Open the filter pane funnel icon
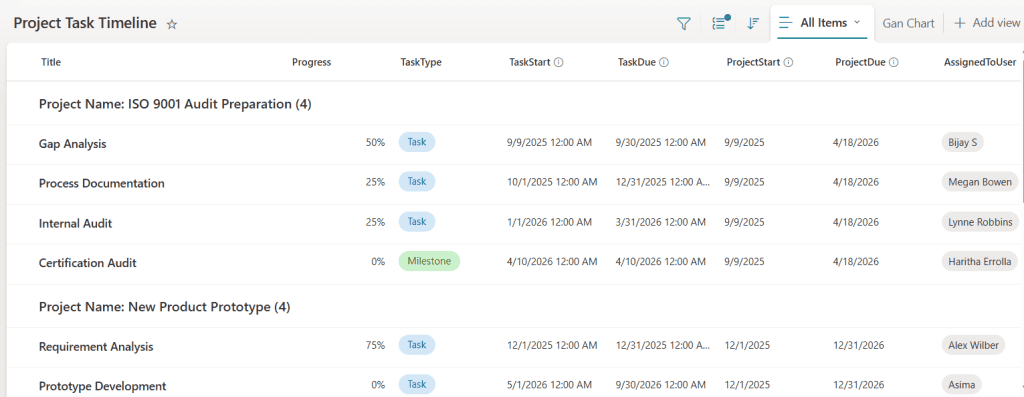The width and height of the screenshot is (1024, 397). click(683, 24)
